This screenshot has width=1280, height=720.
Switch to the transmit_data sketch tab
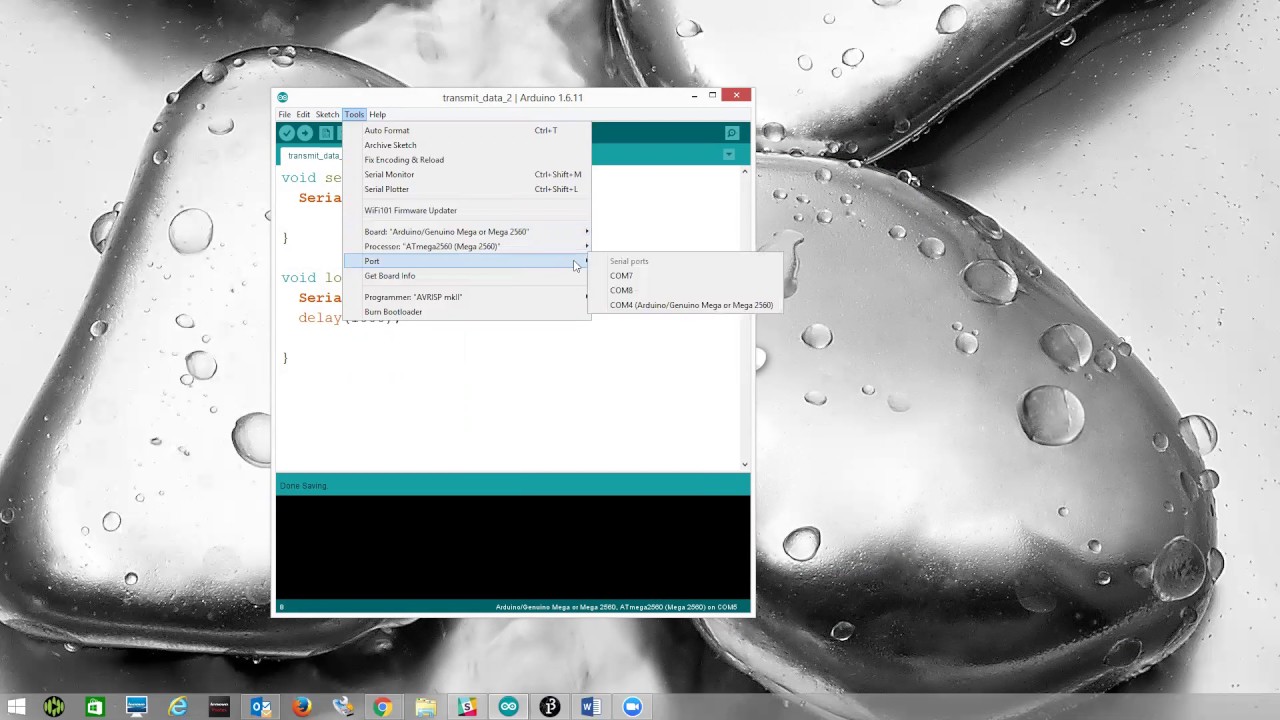point(312,155)
